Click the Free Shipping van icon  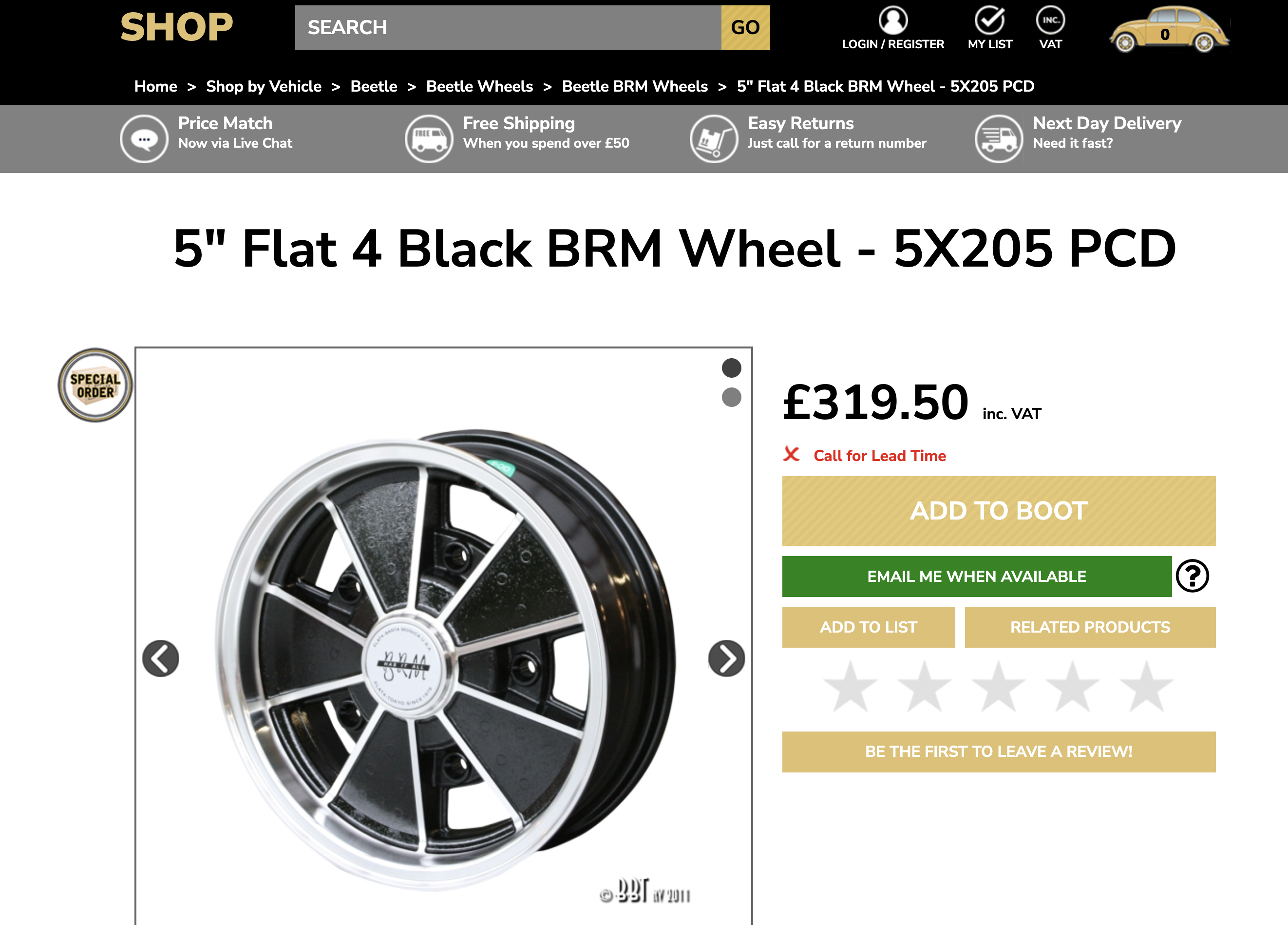pyautogui.click(x=429, y=138)
